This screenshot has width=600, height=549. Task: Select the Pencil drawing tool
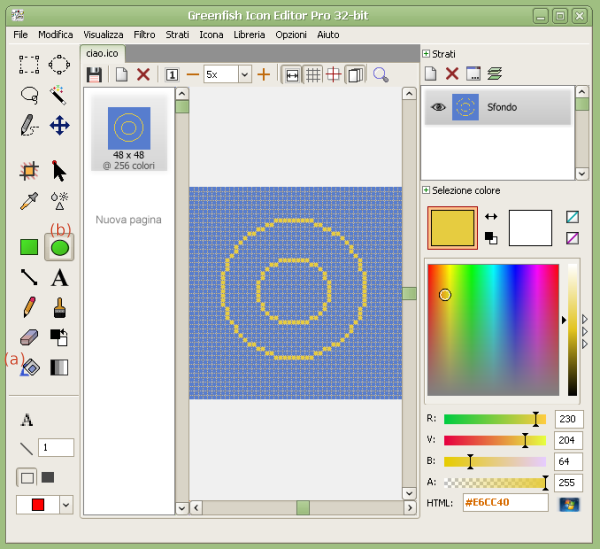click(29, 307)
